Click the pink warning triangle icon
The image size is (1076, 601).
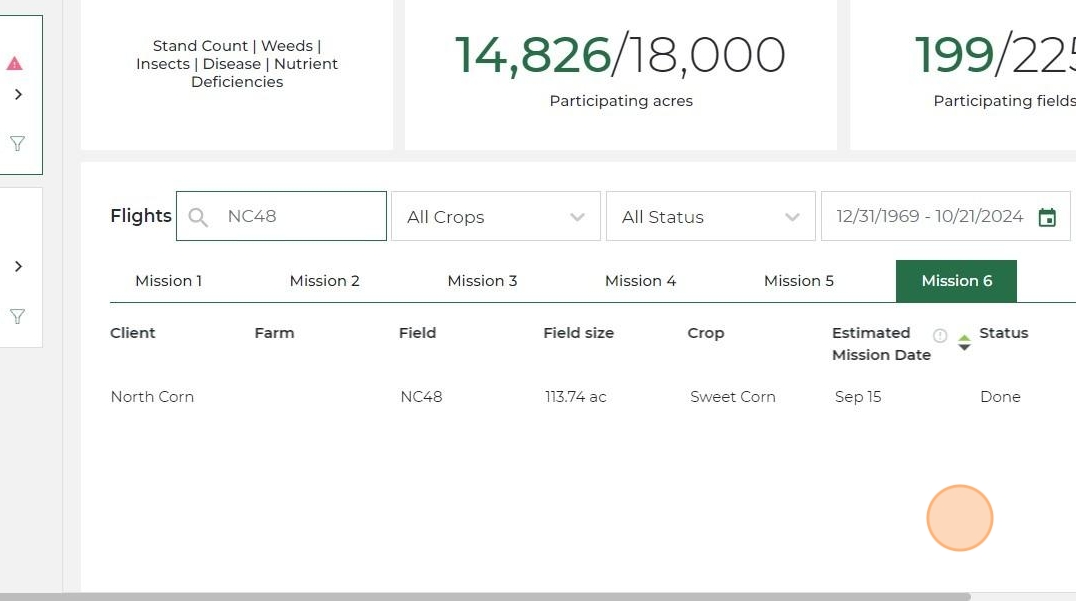(x=15, y=64)
